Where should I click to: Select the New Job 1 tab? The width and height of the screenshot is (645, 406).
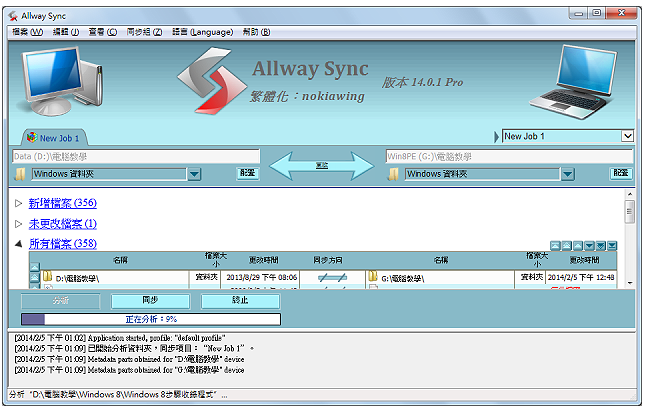click(x=54, y=137)
